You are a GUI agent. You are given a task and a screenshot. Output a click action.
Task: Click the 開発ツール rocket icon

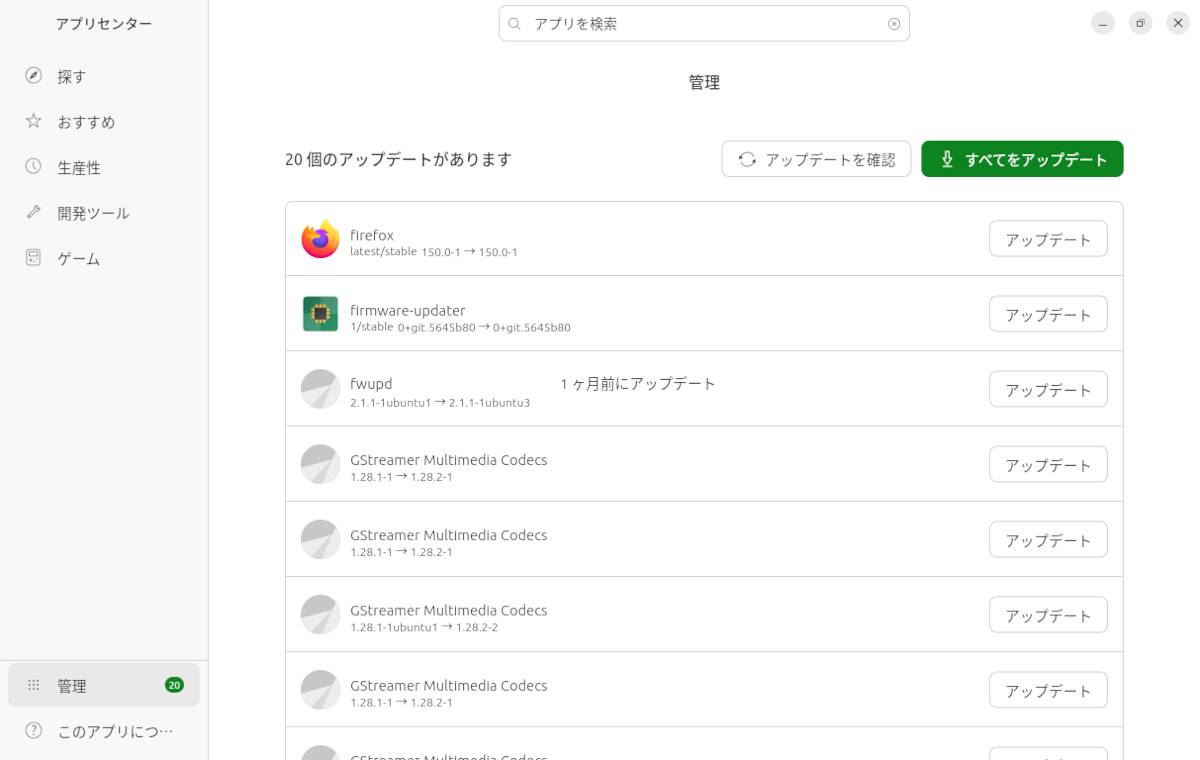pyautogui.click(x=33, y=212)
